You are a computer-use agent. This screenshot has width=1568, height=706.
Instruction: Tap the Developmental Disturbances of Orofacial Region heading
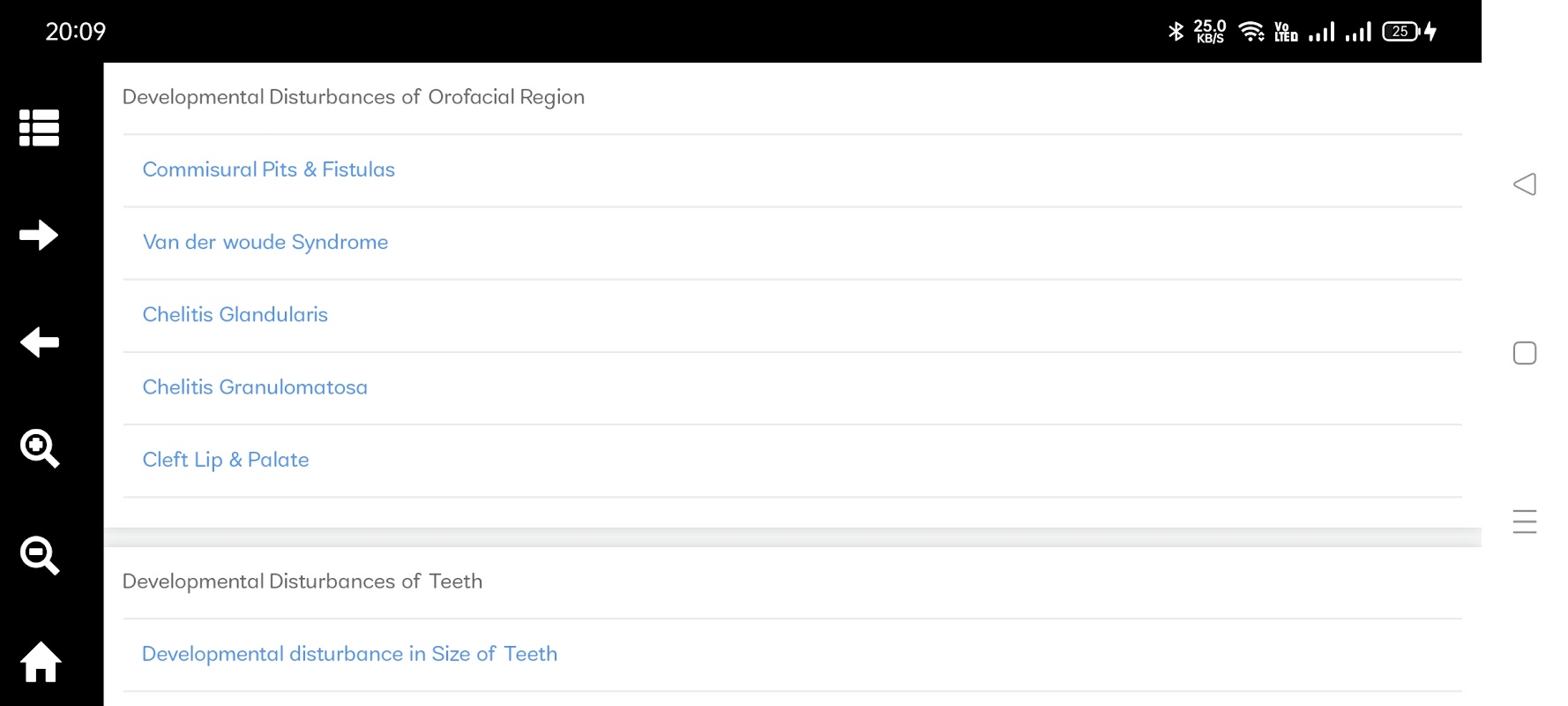tap(354, 97)
